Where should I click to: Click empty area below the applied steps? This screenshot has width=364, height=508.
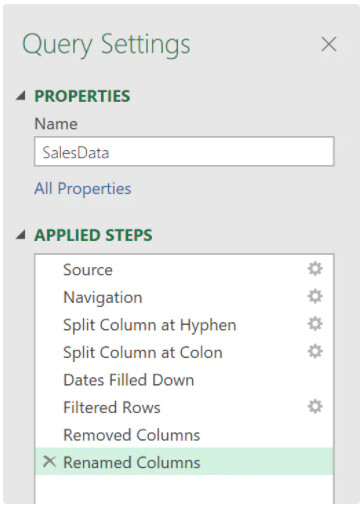click(x=184, y=489)
